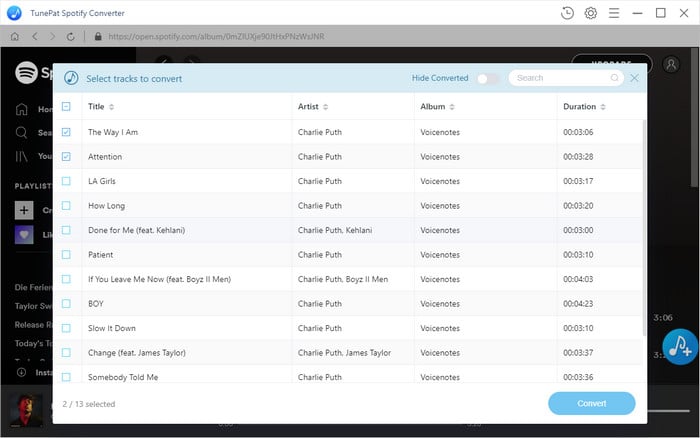Check the How Long track

(66, 205)
